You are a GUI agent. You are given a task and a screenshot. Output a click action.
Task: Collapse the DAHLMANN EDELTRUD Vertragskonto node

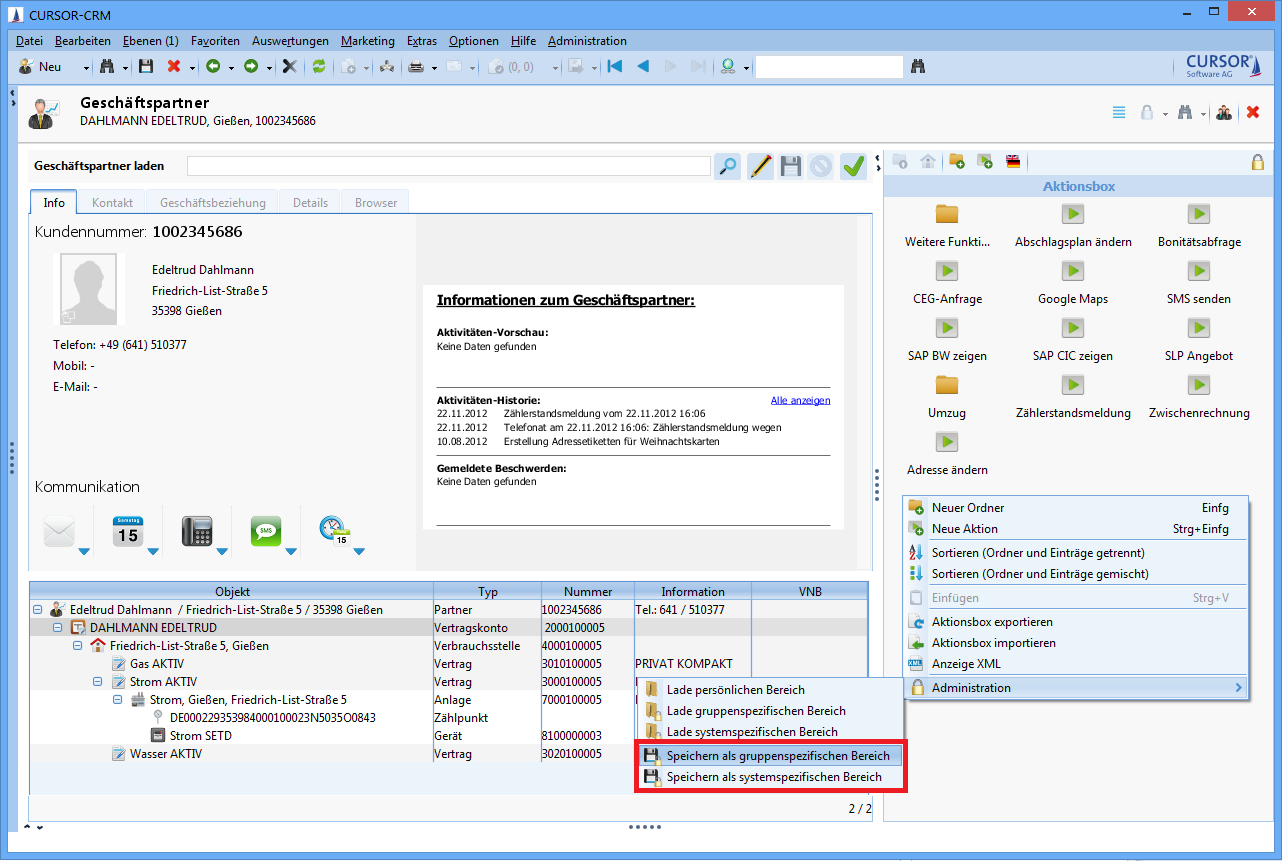(58, 628)
